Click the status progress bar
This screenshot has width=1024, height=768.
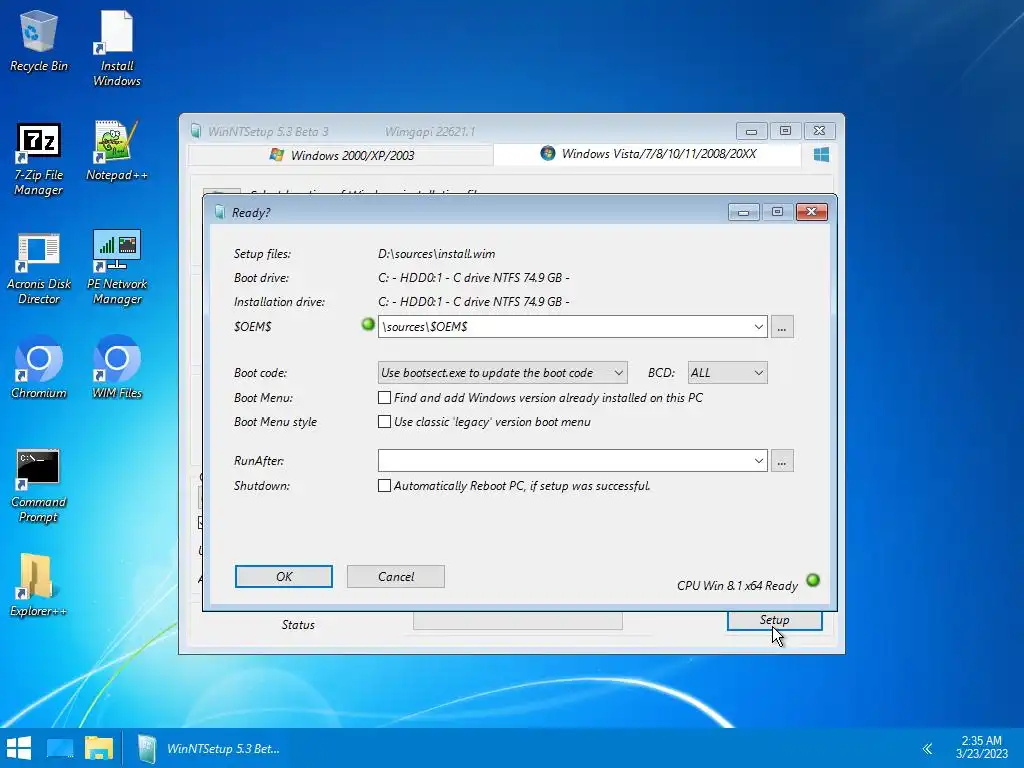pyautogui.click(x=517, y=621)
